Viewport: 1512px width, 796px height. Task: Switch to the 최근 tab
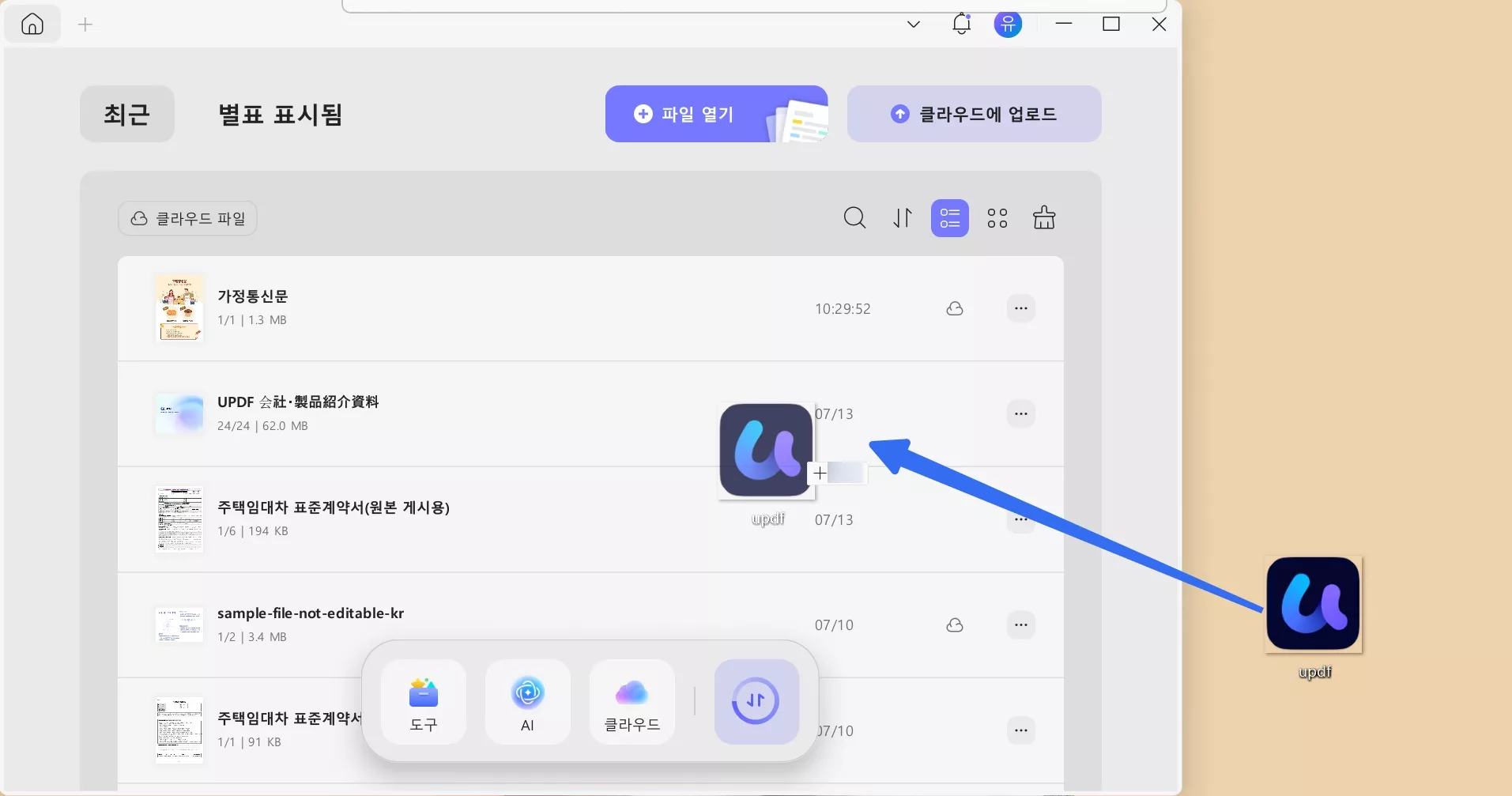127,114
